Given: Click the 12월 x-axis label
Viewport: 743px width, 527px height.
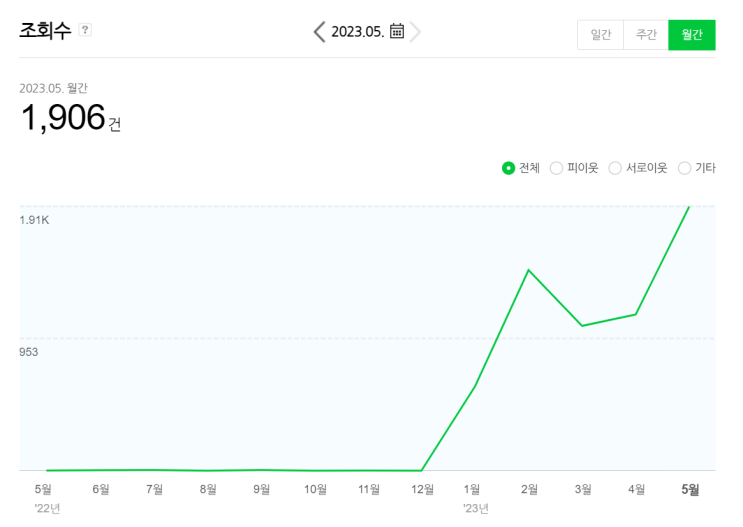Looking at the screenshot, I should 422,489.
